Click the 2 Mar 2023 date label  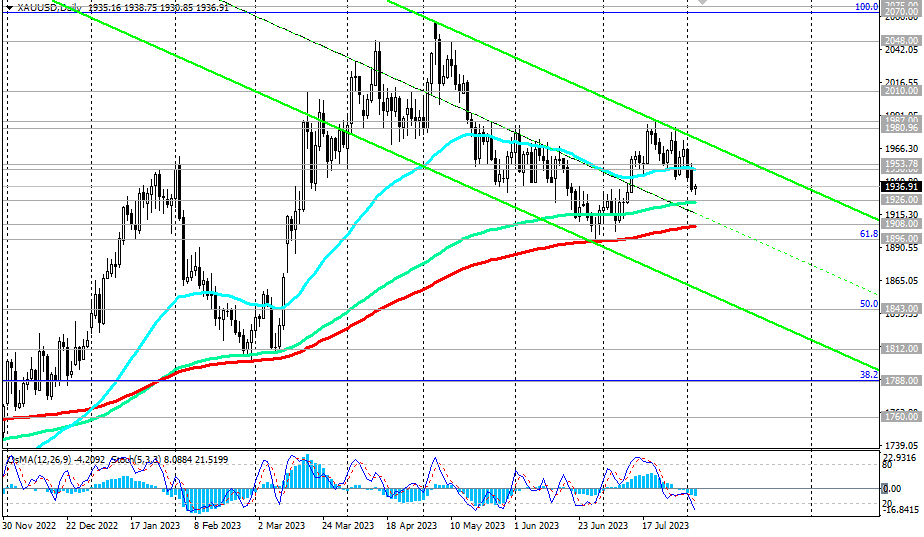pyautogui.click(x=280, y=524)
